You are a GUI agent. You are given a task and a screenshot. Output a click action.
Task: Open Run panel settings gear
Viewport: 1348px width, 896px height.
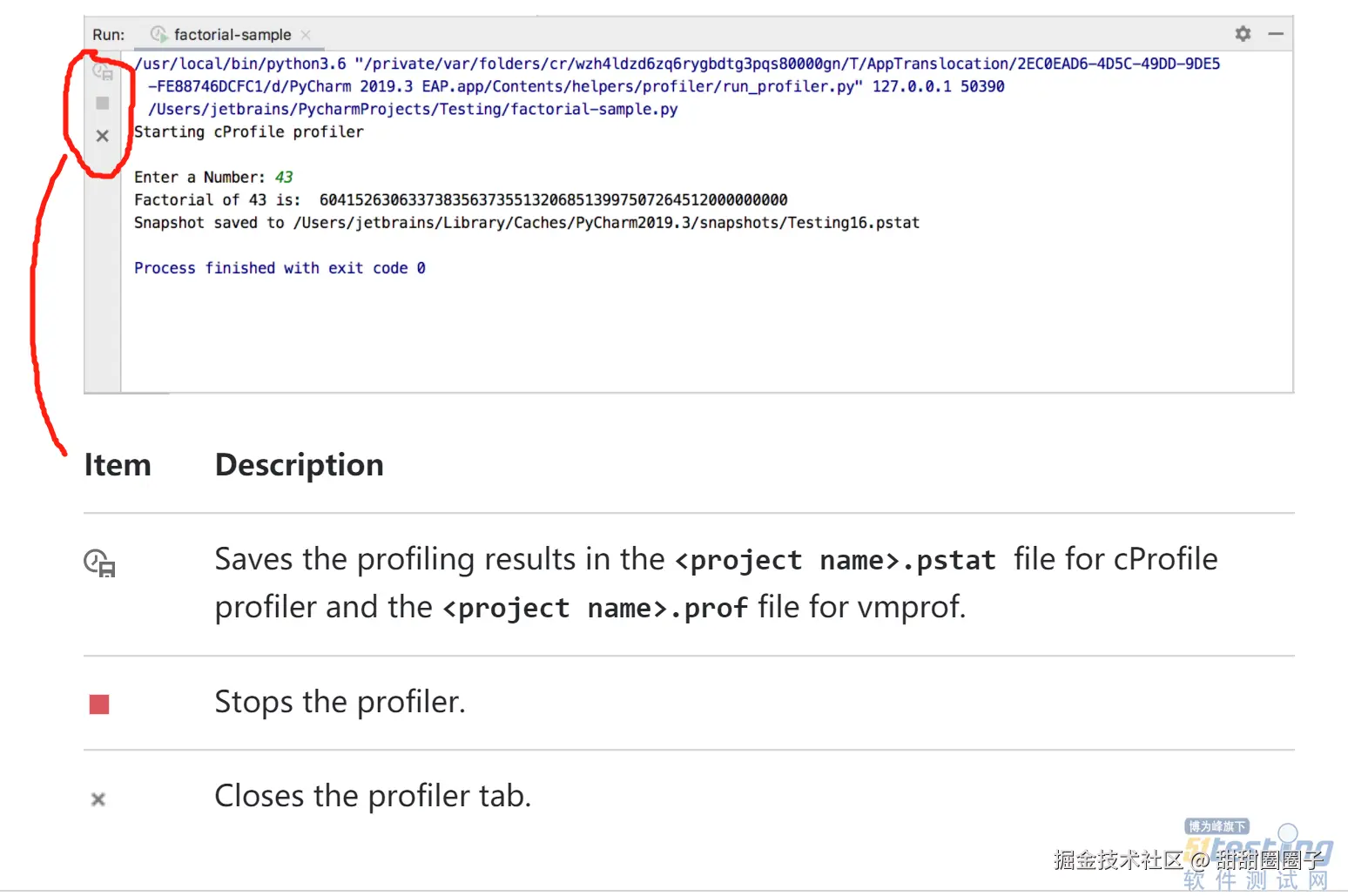[1243, 34]
